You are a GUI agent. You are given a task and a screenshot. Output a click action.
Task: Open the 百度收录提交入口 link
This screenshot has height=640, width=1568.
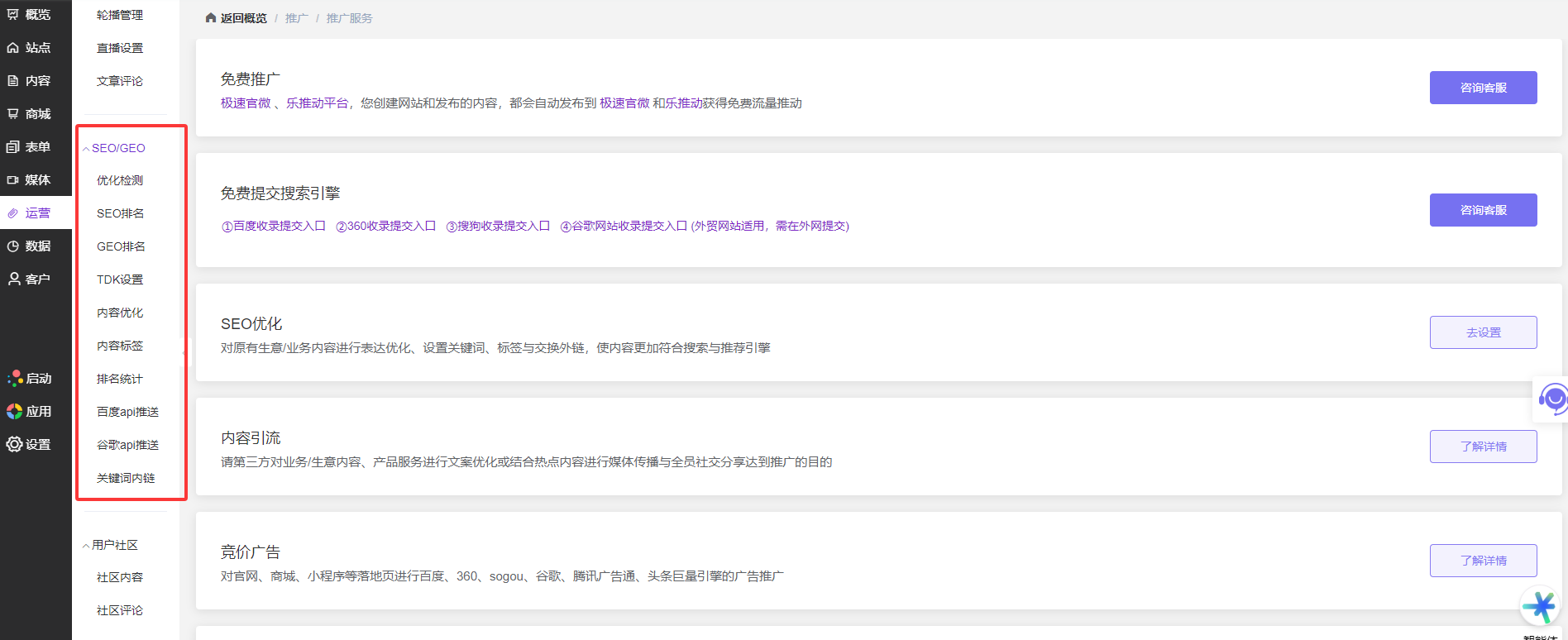(x=274, y=226)
